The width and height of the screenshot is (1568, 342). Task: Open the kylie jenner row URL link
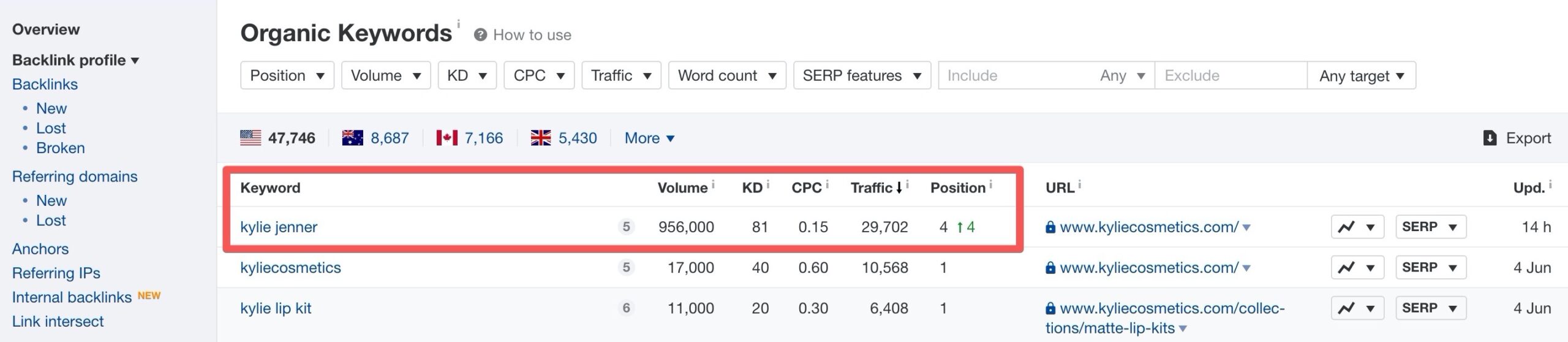(x=1149, y=227)
